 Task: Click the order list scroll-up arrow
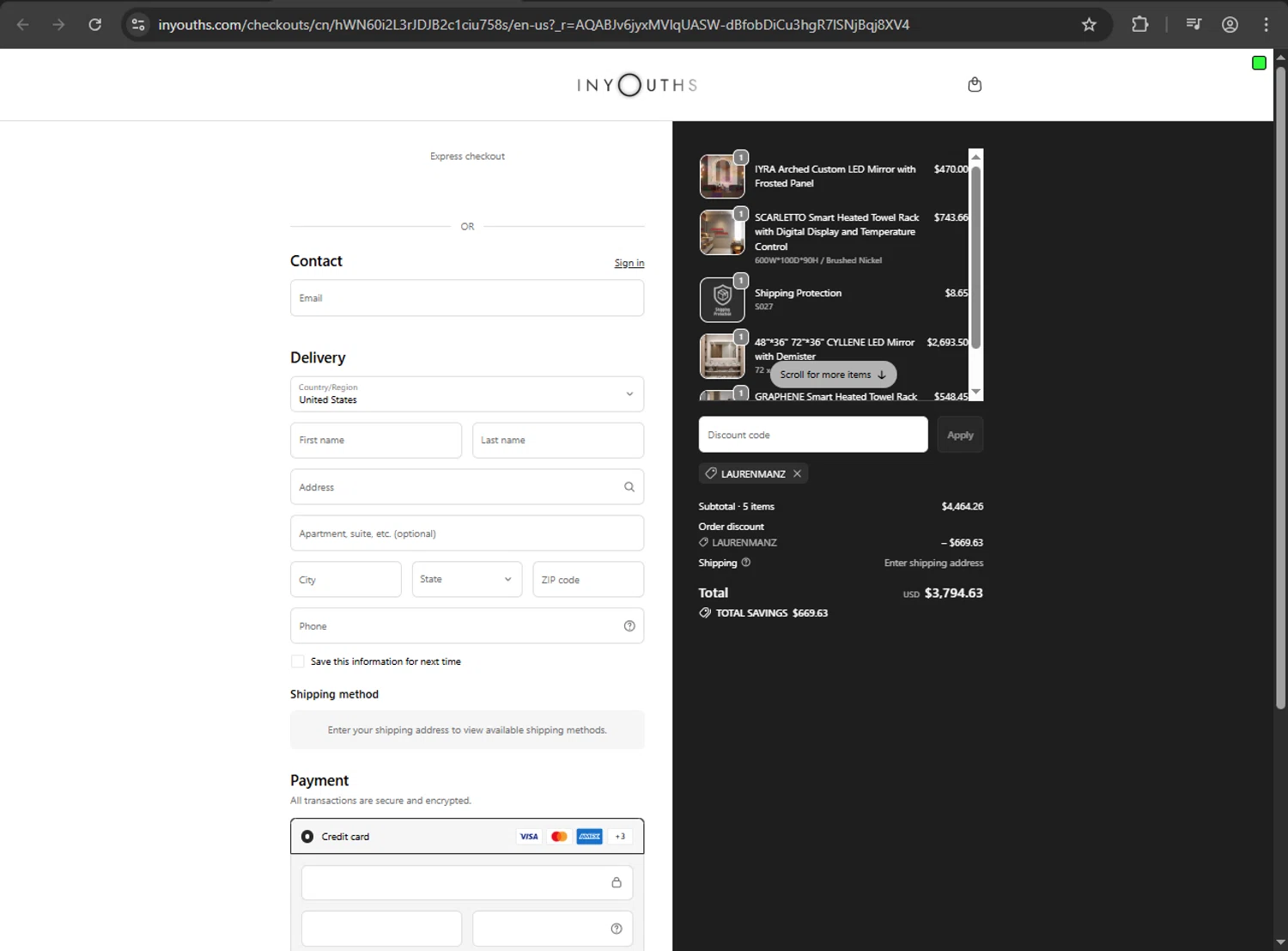click(975, 156)
